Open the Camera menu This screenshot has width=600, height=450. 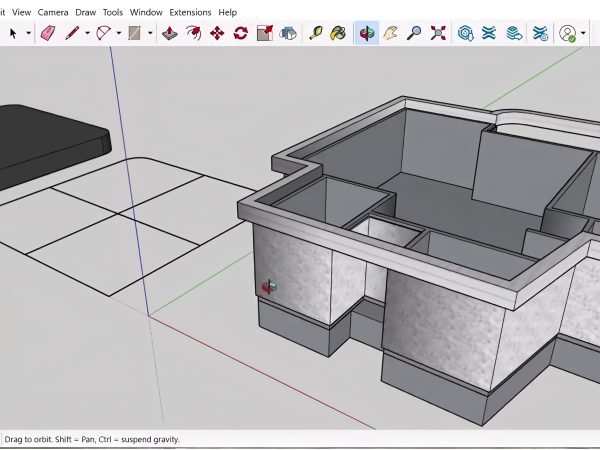(x=53, y=13)
